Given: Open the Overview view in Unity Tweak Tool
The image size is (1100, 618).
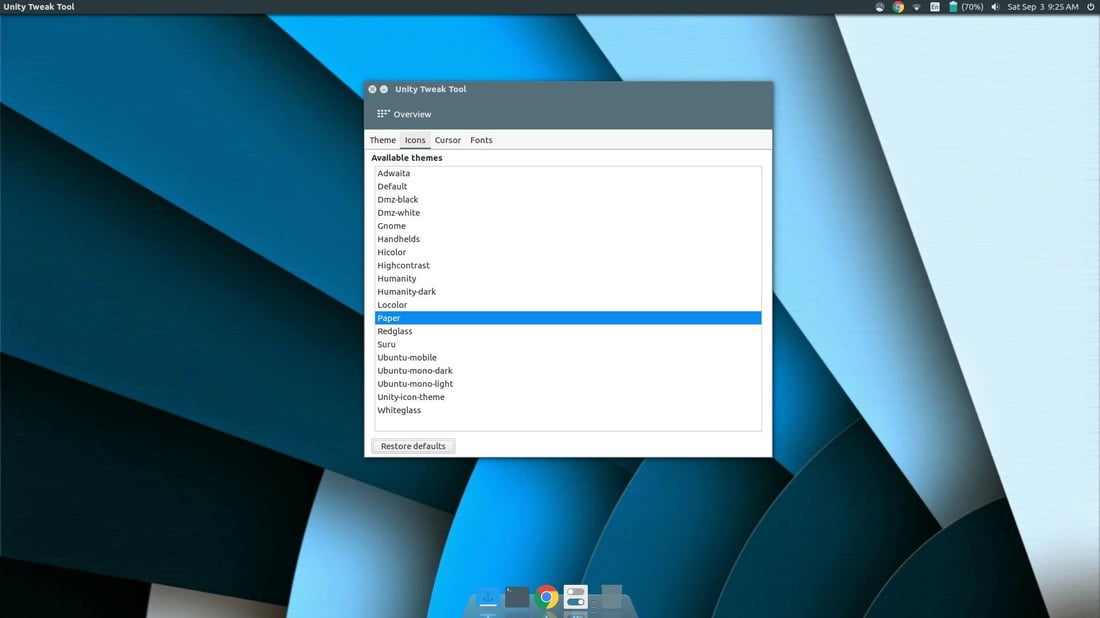Looking at the screenshot, I should (403, 114).
